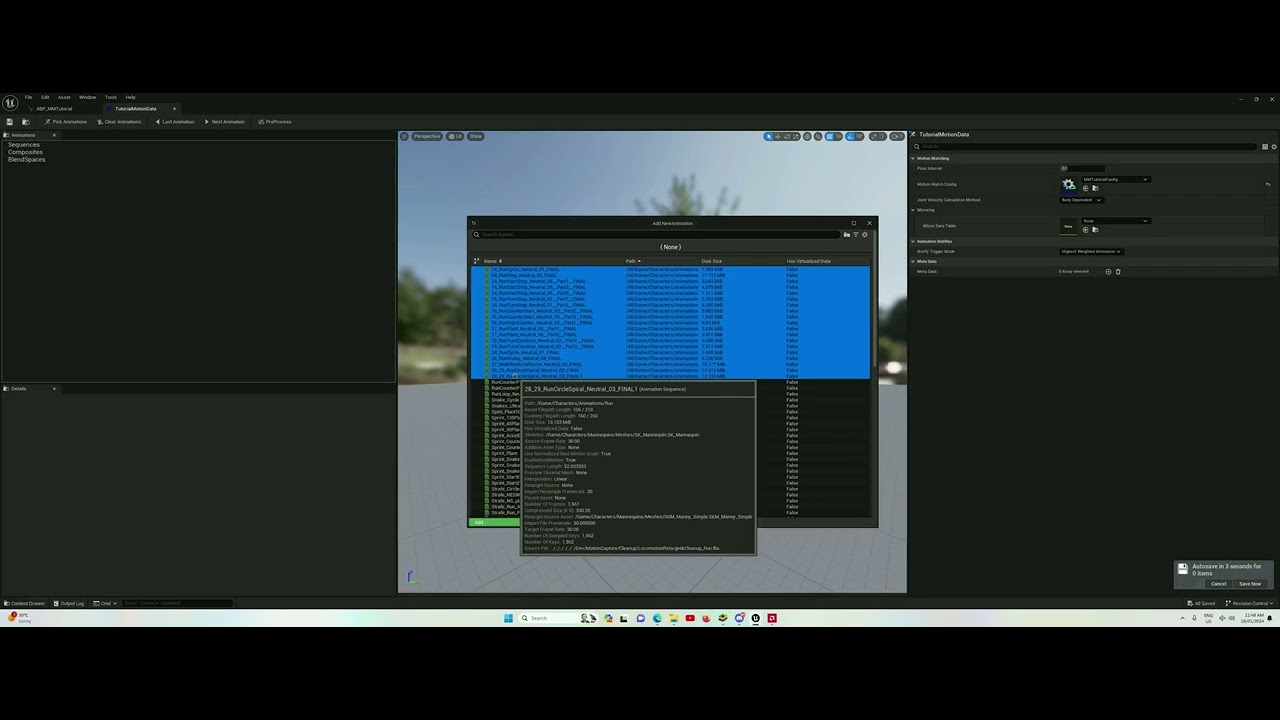This screenshot has width=1280, height=720.
Task: Click Clear Animations in the toolbar
Action: 118,122
